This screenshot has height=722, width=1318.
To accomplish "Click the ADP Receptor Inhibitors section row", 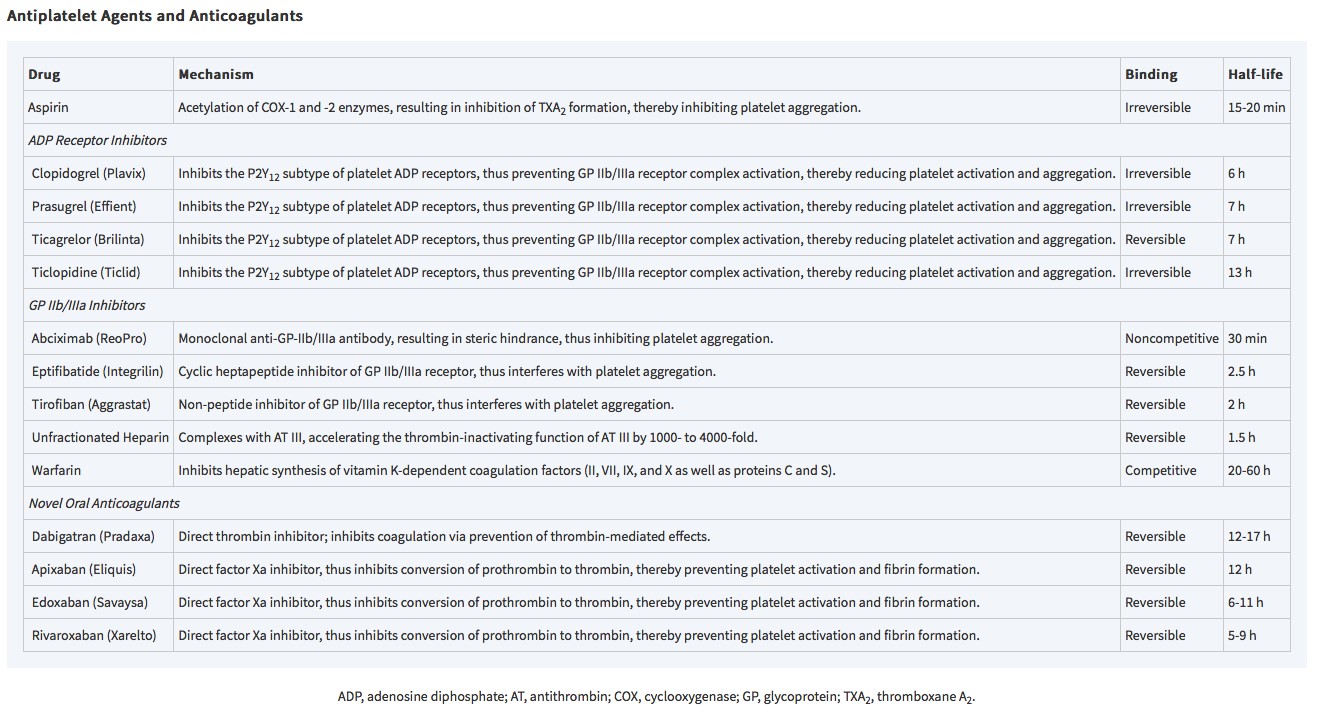I will pyautogui.click(x=98, y=140).
